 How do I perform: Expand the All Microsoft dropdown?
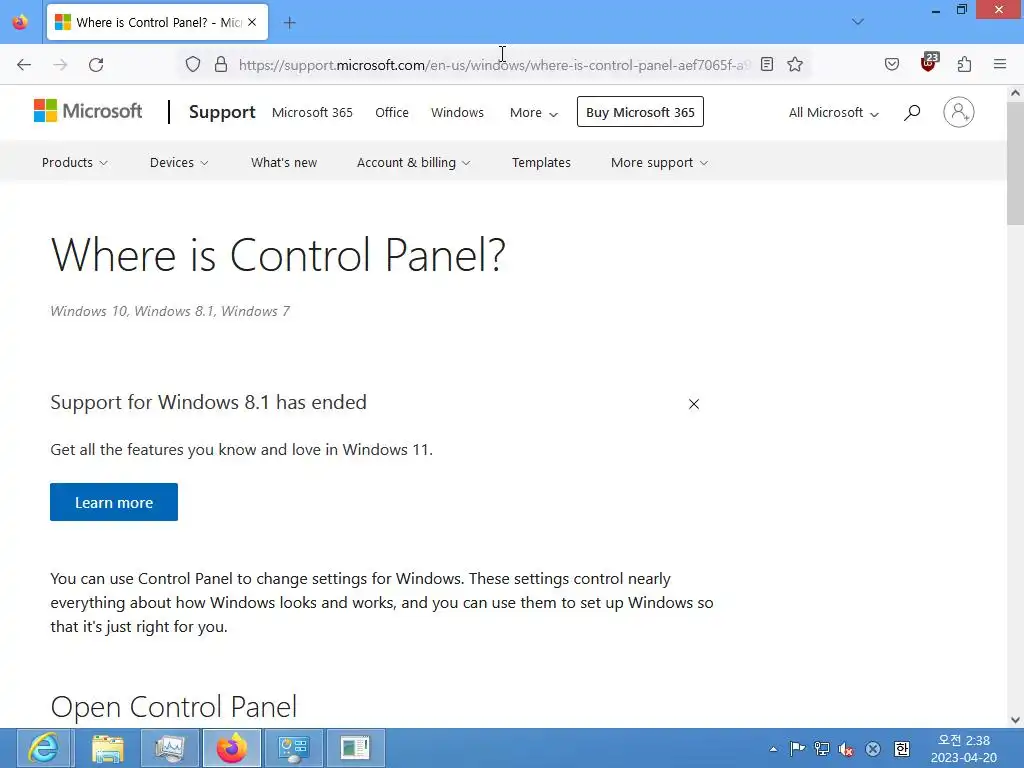[834, 112]
